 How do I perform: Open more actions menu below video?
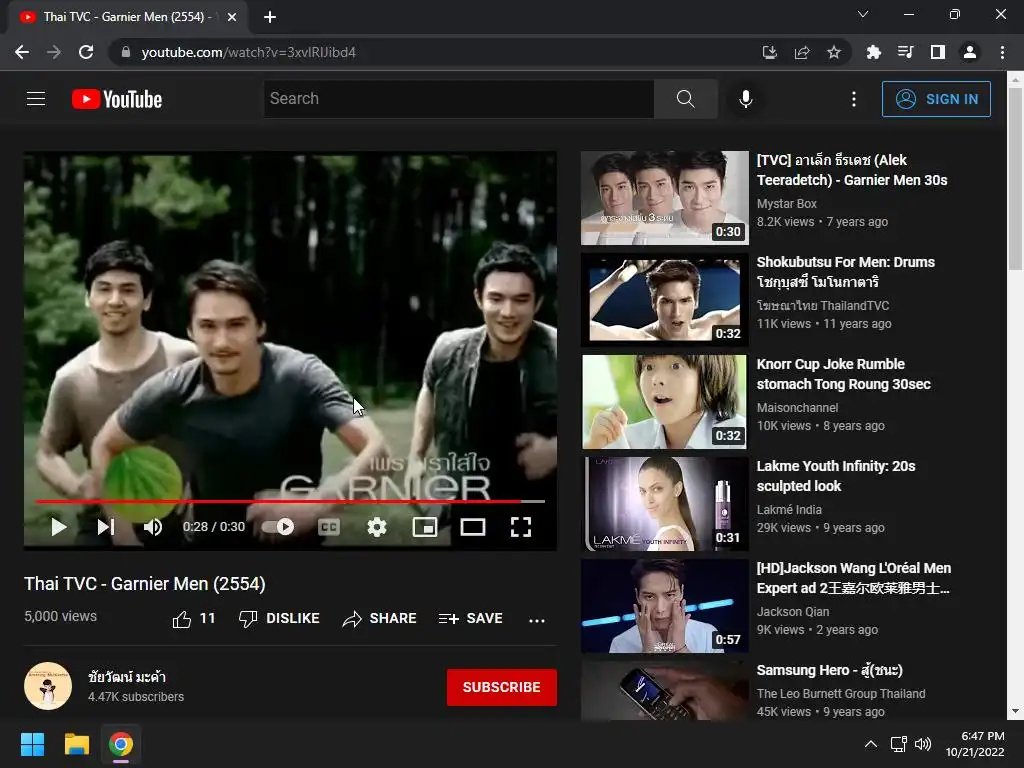537,620
